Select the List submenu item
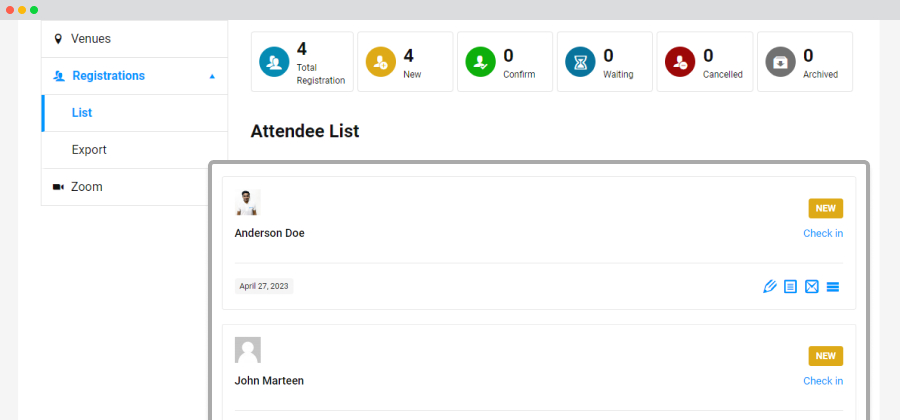Image resolution: width=900 pixels, height=420 pixels. click(x=134, y=113)
